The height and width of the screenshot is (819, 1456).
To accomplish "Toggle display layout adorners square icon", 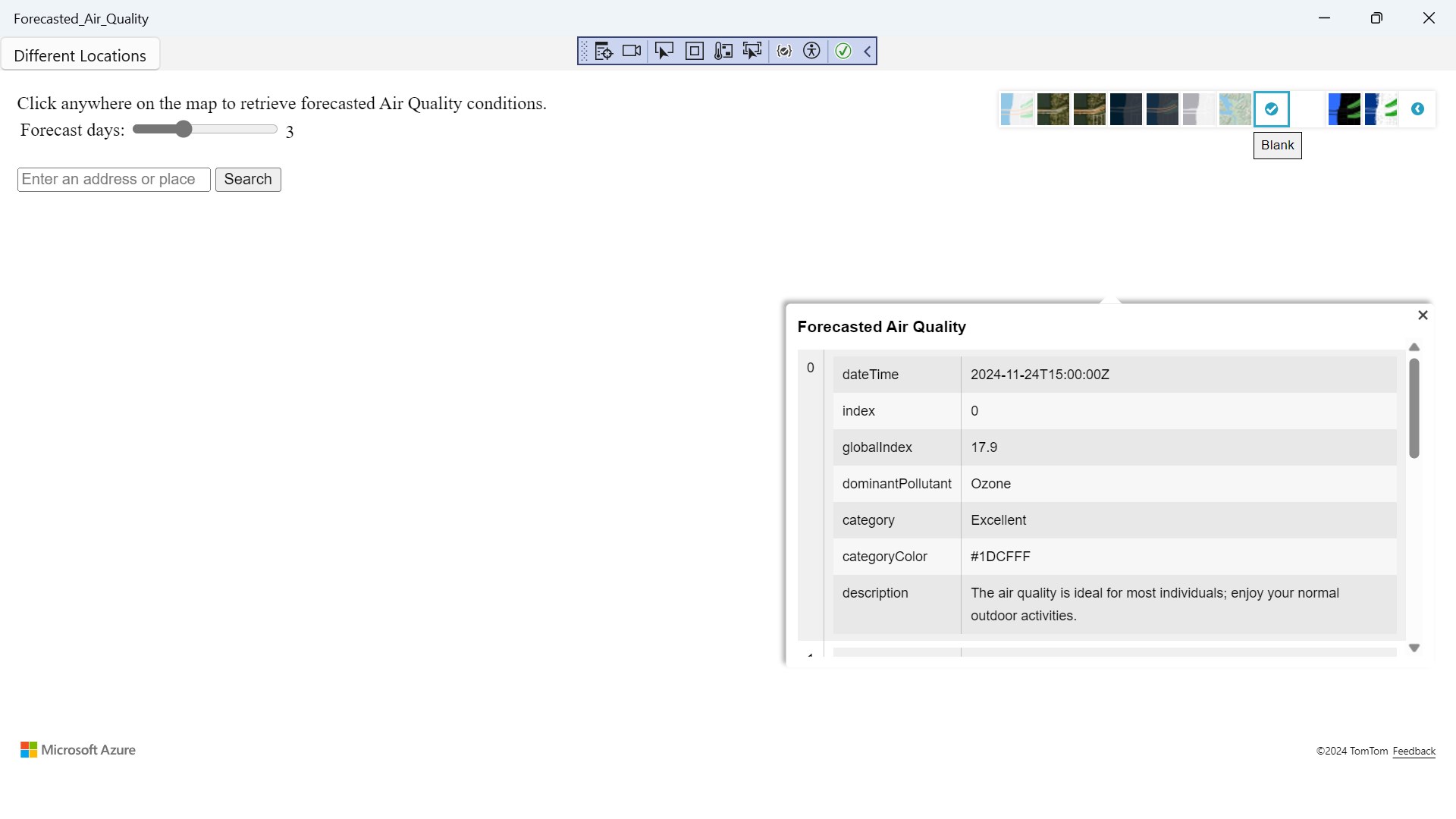I will (694, 52).
